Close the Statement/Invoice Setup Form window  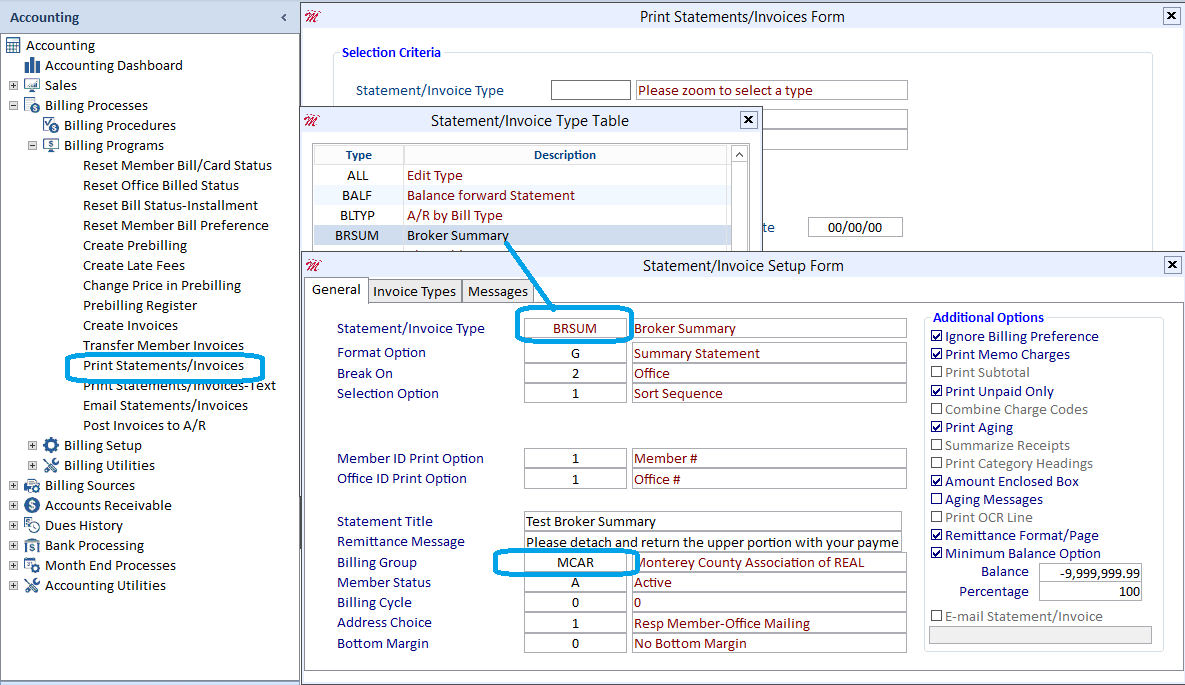[1172, 265]
